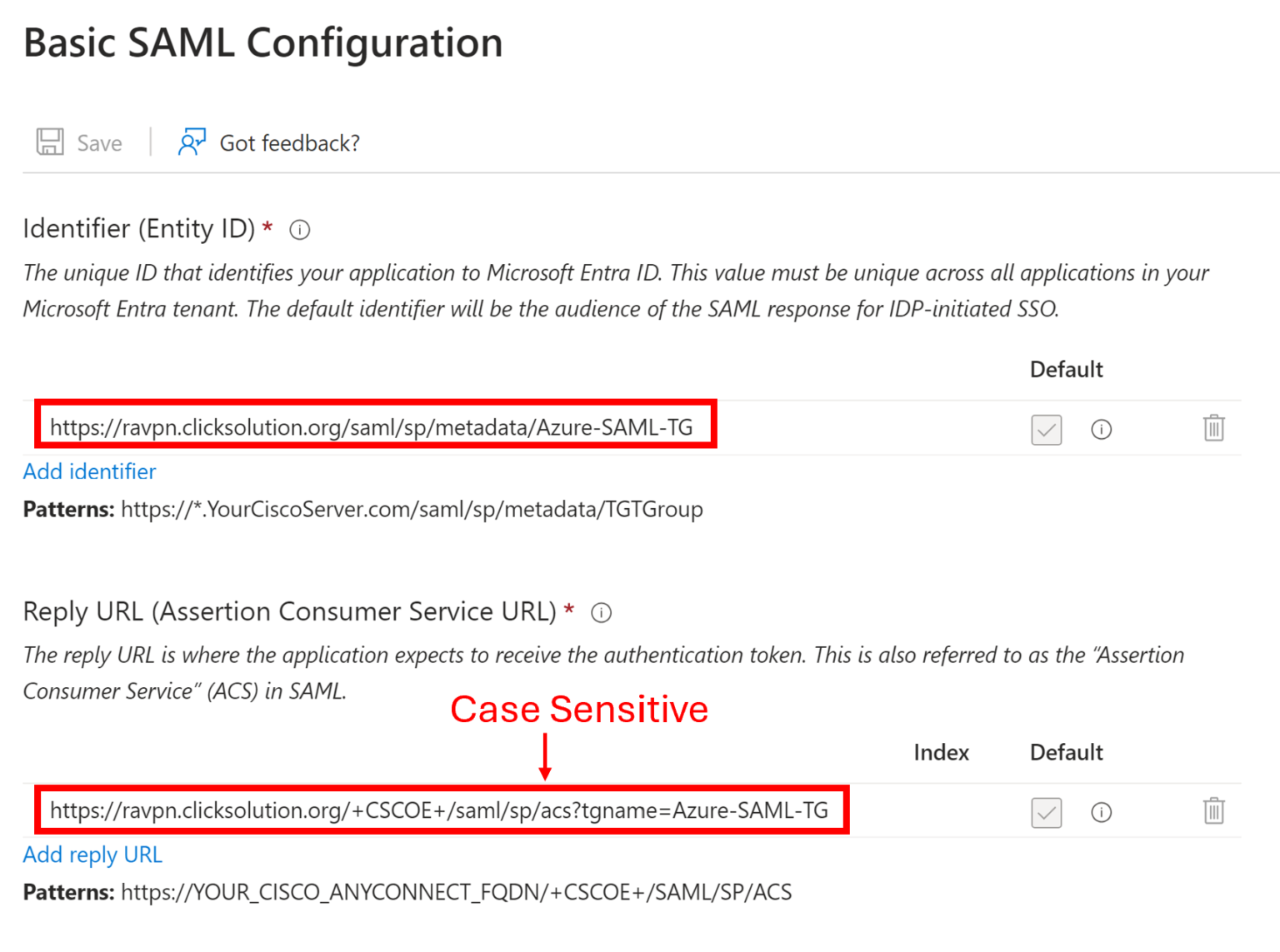Click info circle next to identifier Default checkbox

(1101, 429)
